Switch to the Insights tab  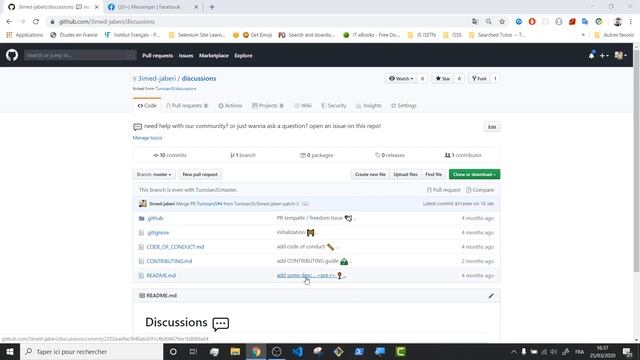(x=369, y=105)
